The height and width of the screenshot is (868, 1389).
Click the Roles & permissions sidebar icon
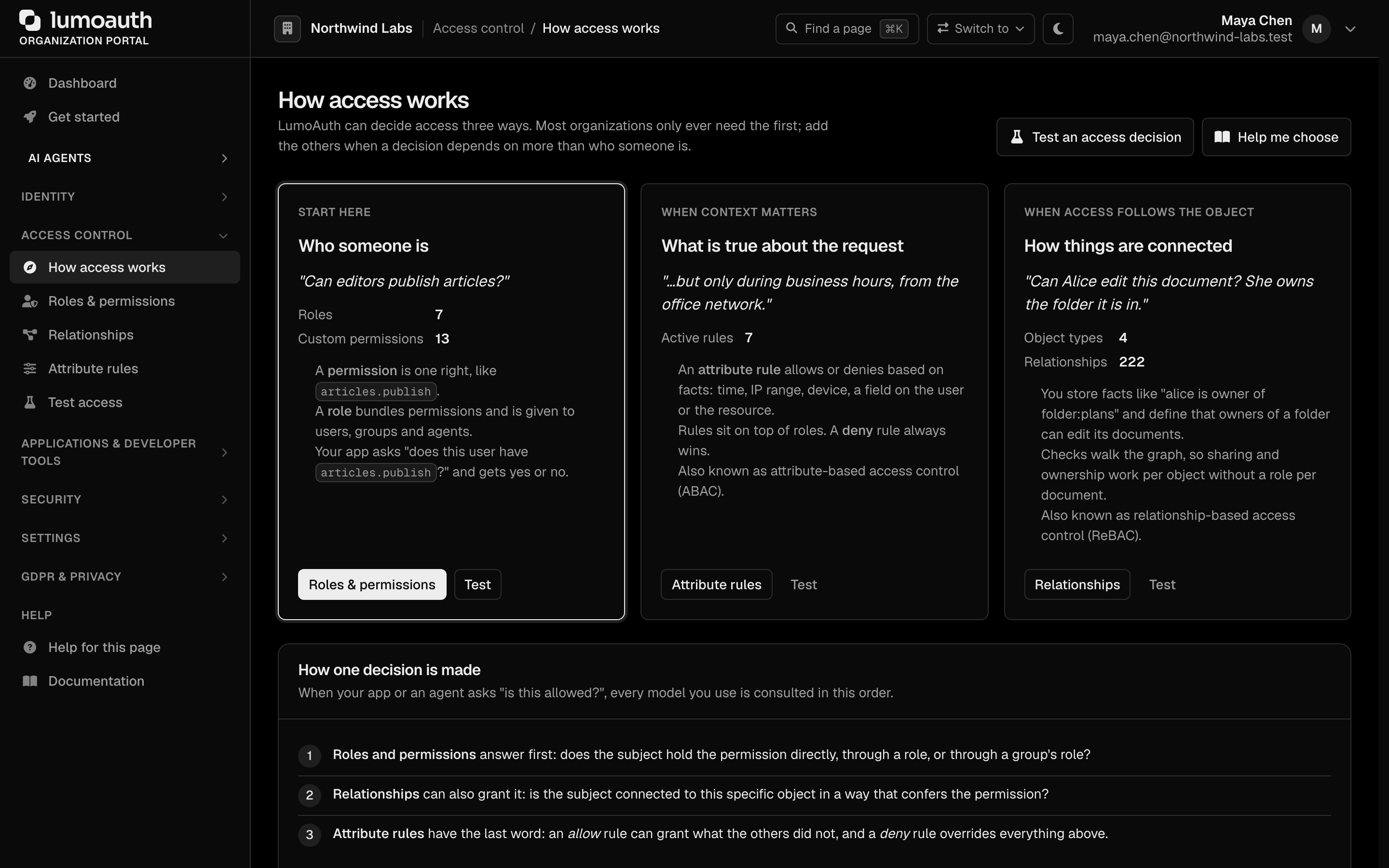(x=30, y=301)
